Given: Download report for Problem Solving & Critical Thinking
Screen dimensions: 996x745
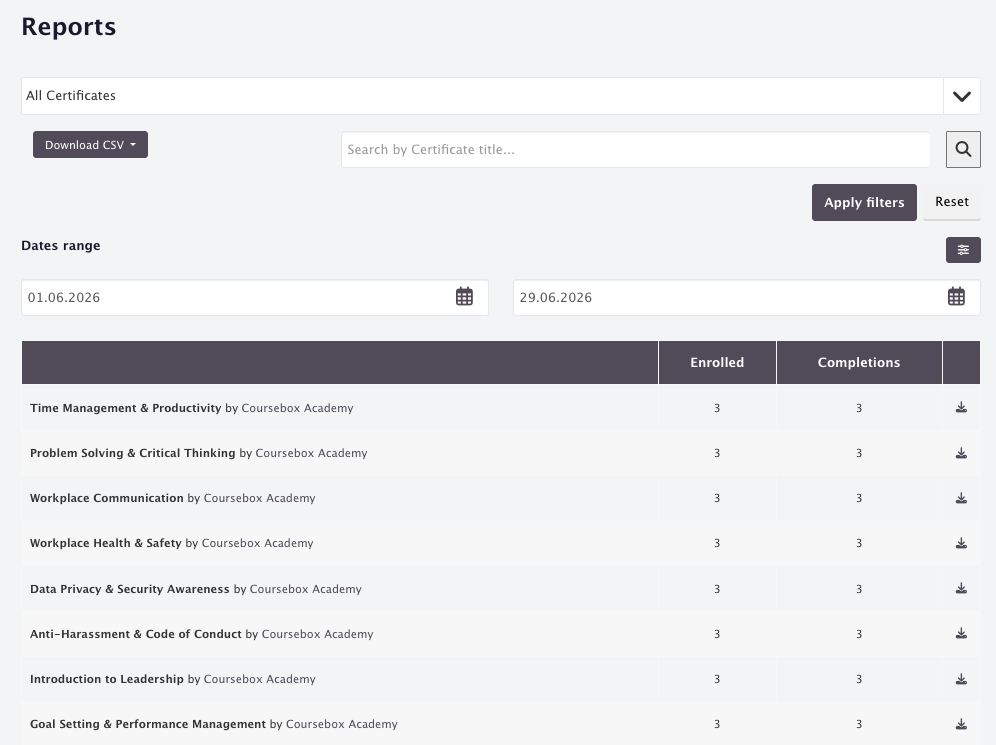Looking at the screenshot, I should tap(961, 453).
